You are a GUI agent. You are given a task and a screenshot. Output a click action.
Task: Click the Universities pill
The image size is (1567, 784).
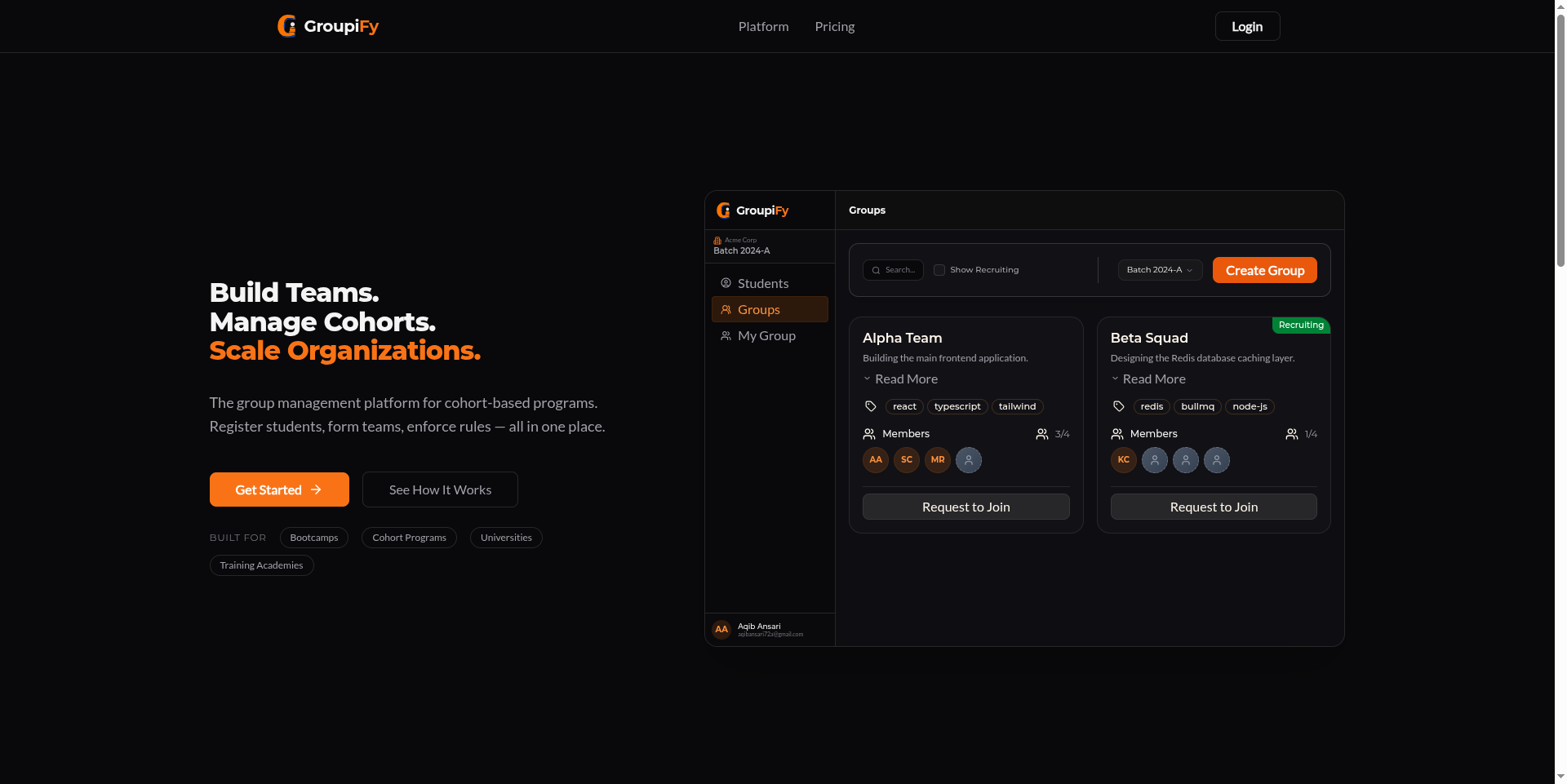(506, 538)
